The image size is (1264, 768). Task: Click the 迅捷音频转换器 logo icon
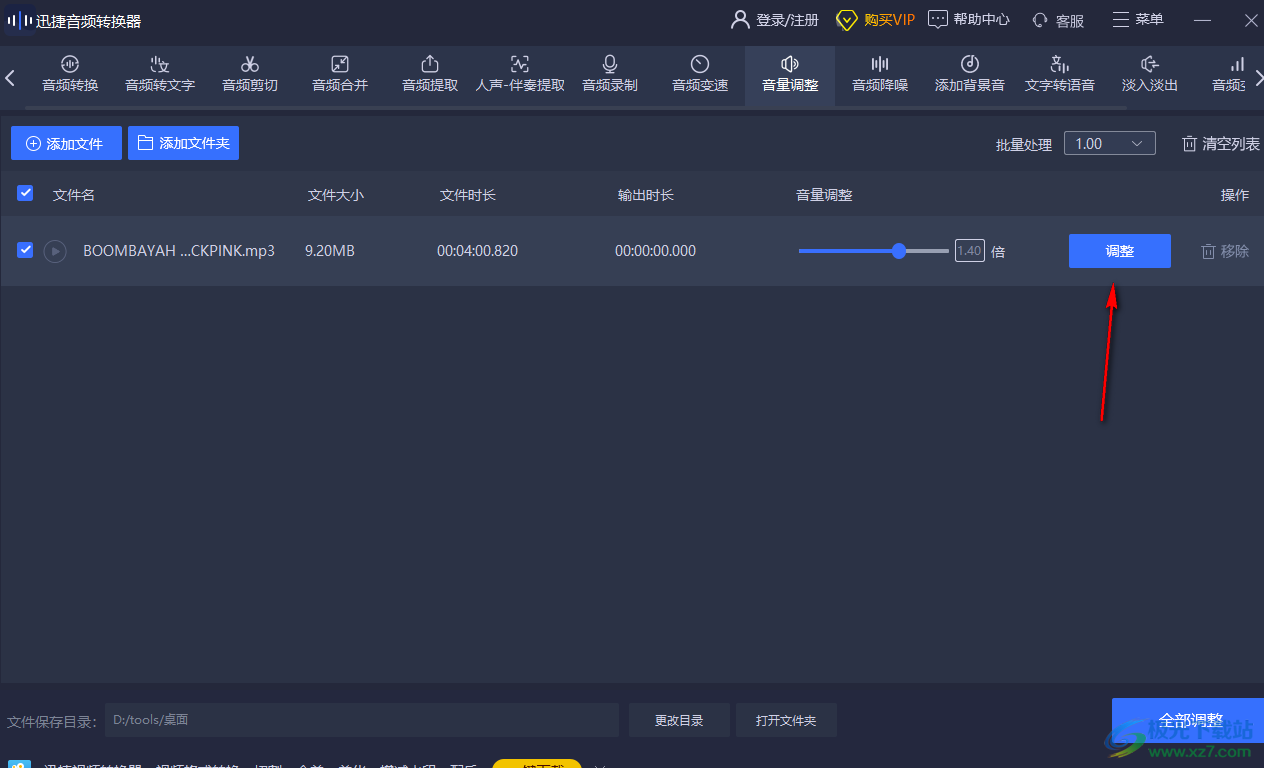(x=19, y=20)
